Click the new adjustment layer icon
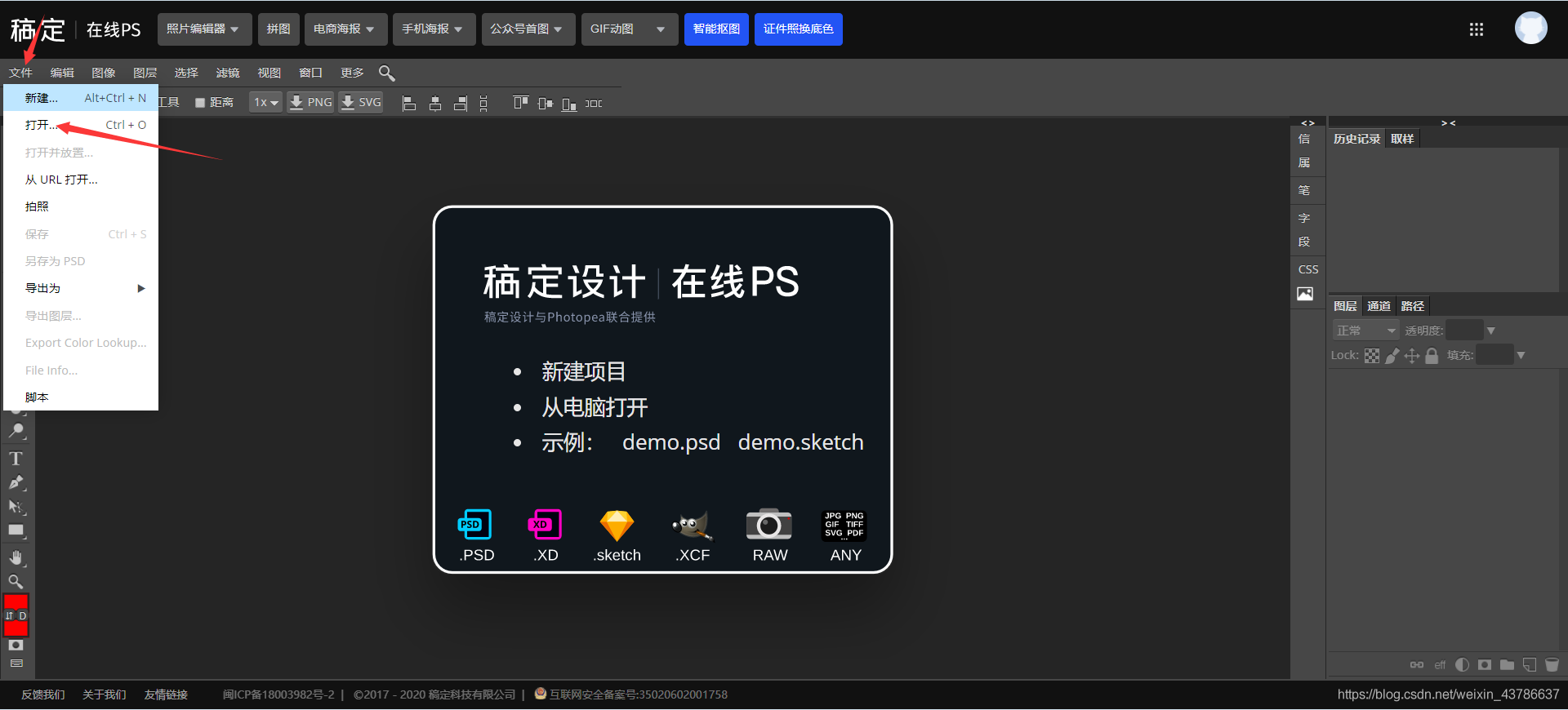Screen dimensions: 1568x710 1463,665
